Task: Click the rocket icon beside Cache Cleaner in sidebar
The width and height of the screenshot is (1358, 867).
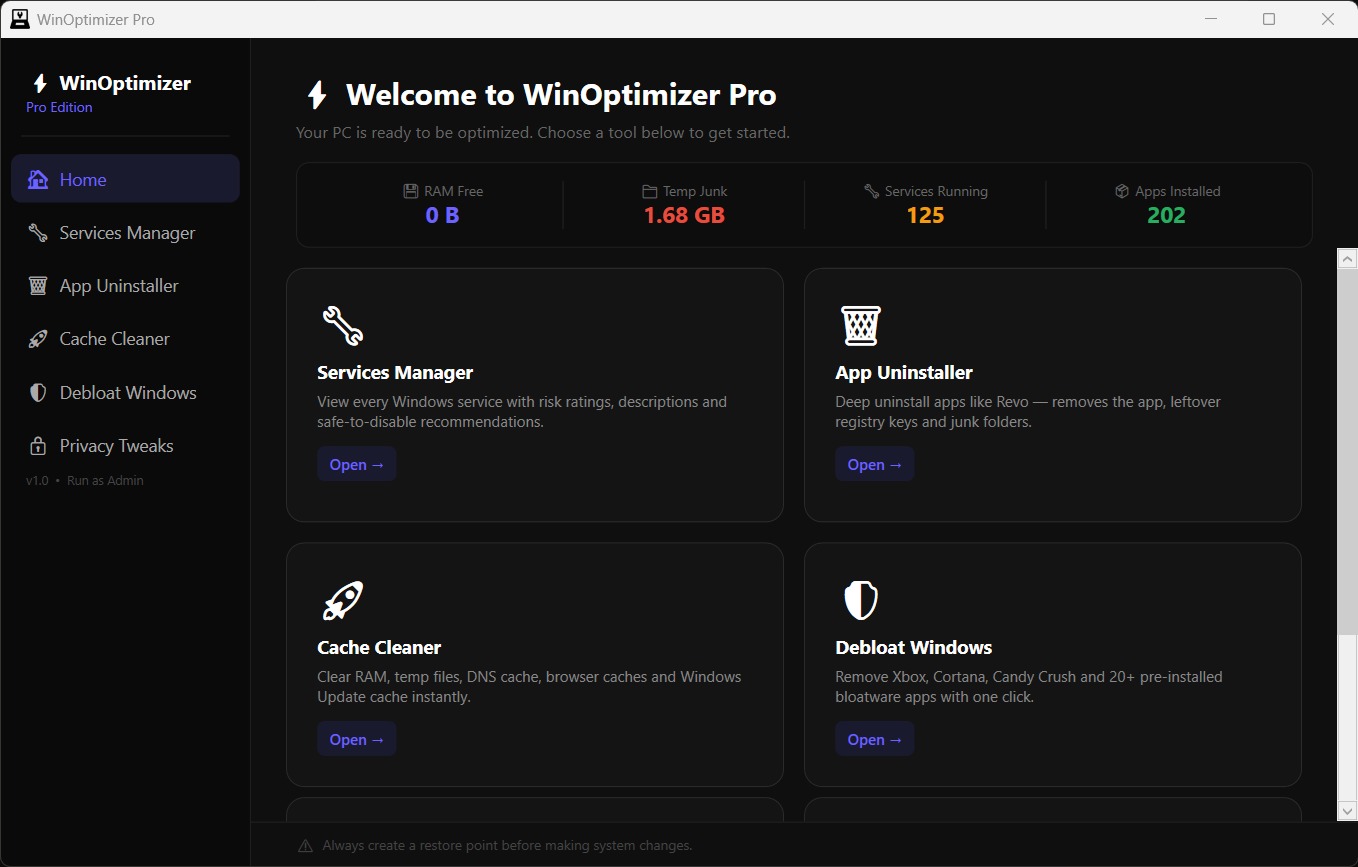Action: 38,339
